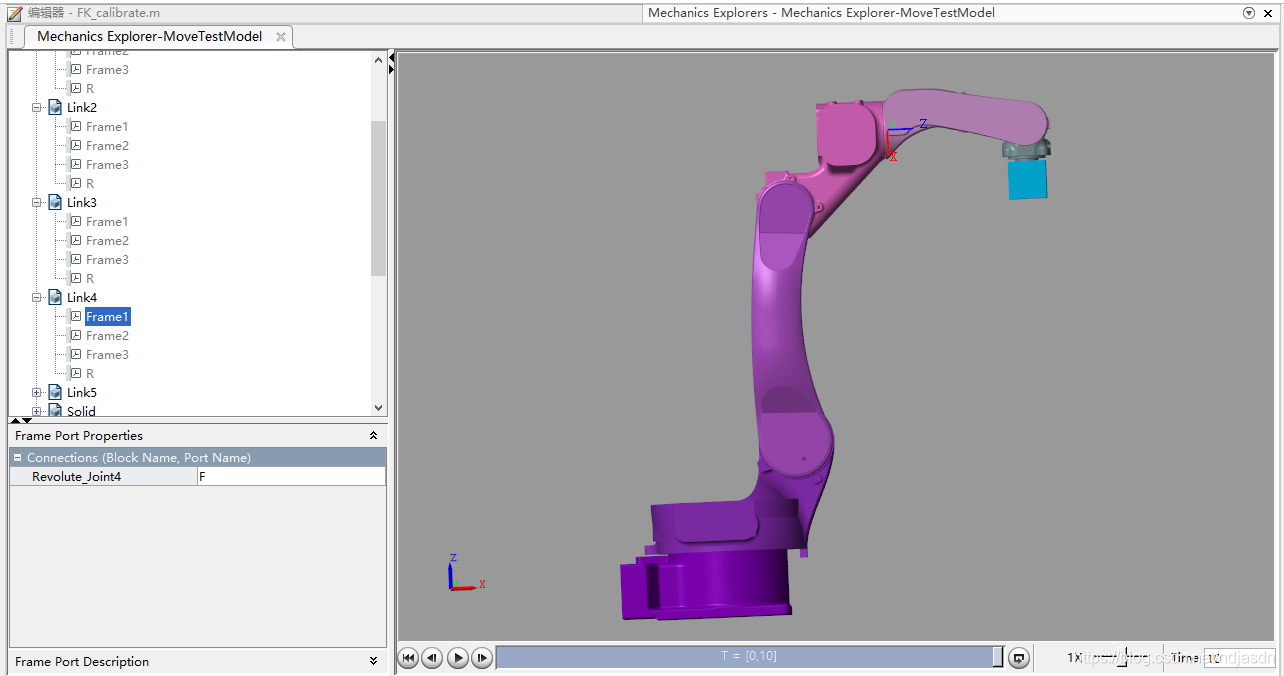Select Link5 in the tree
This screenshot has width=1284, height=676.
pyautogui.click(x=82, y=392)
